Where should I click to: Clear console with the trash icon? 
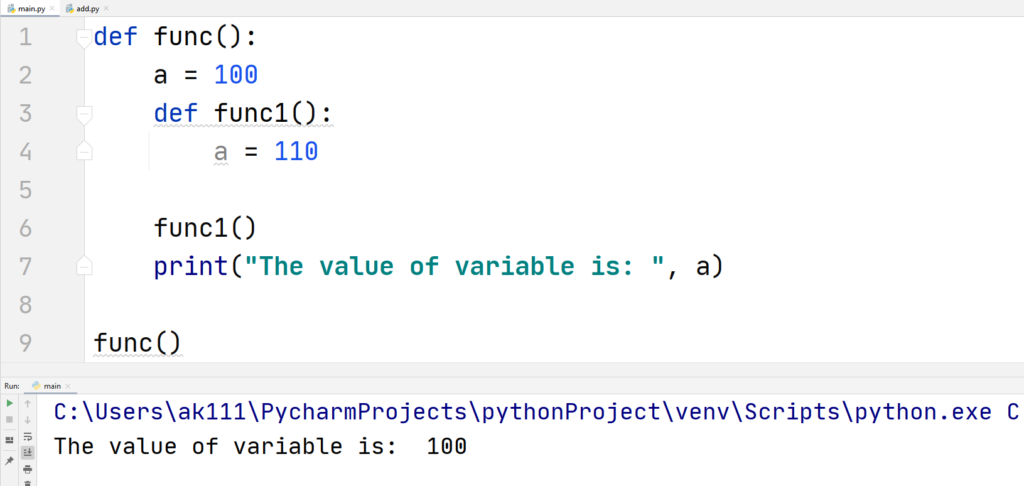click(27, 483)
